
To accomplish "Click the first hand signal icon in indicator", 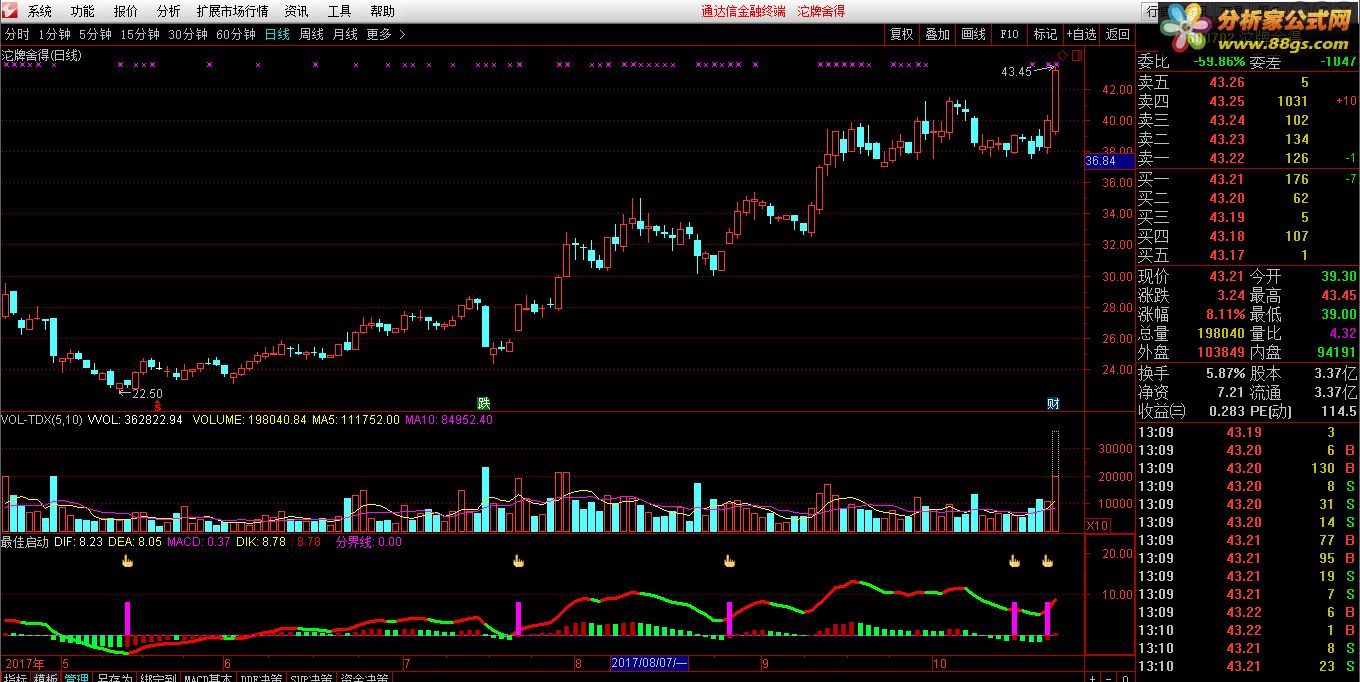I will (x=127, y=561).
